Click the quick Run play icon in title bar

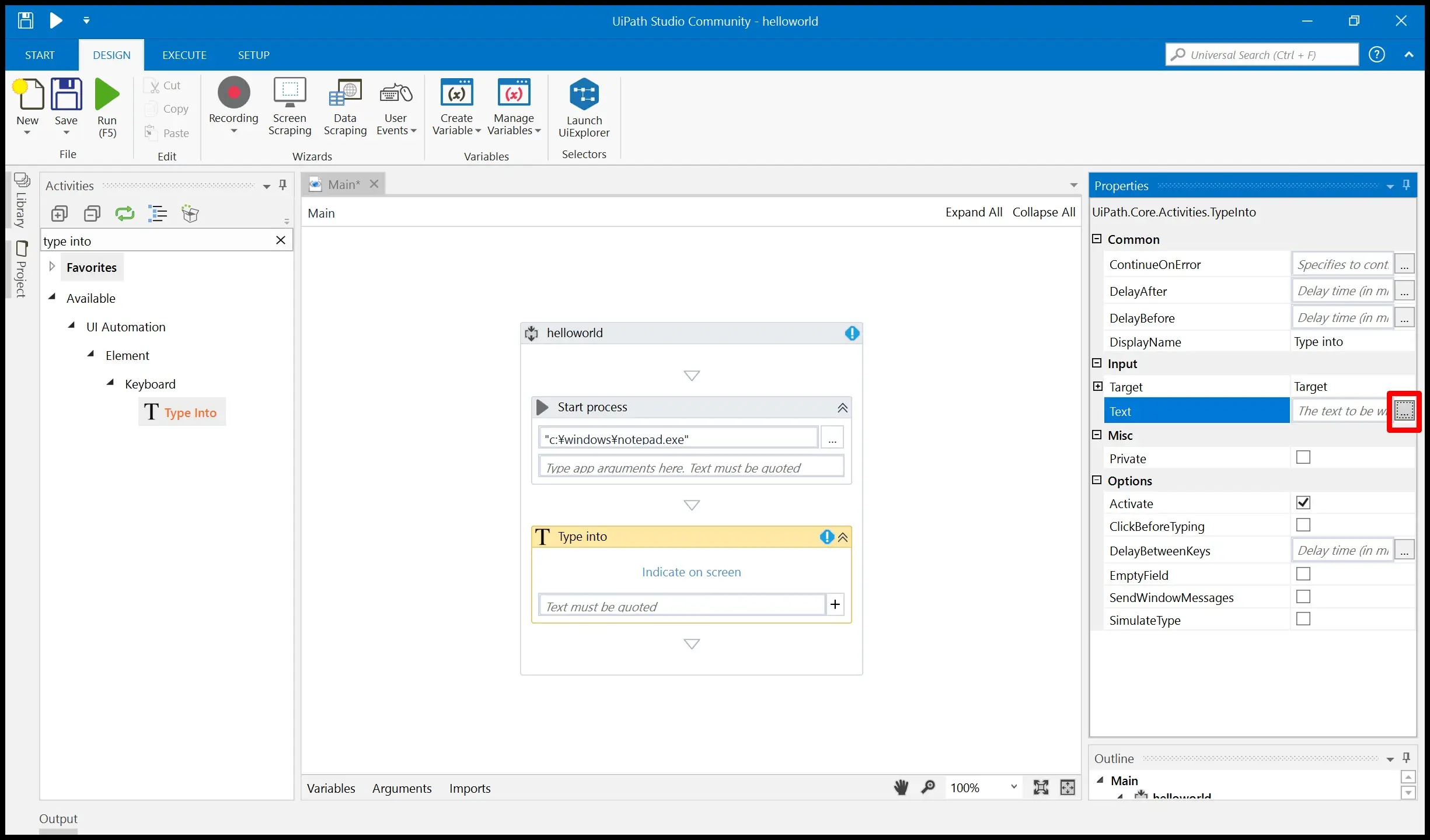point(56,20)
